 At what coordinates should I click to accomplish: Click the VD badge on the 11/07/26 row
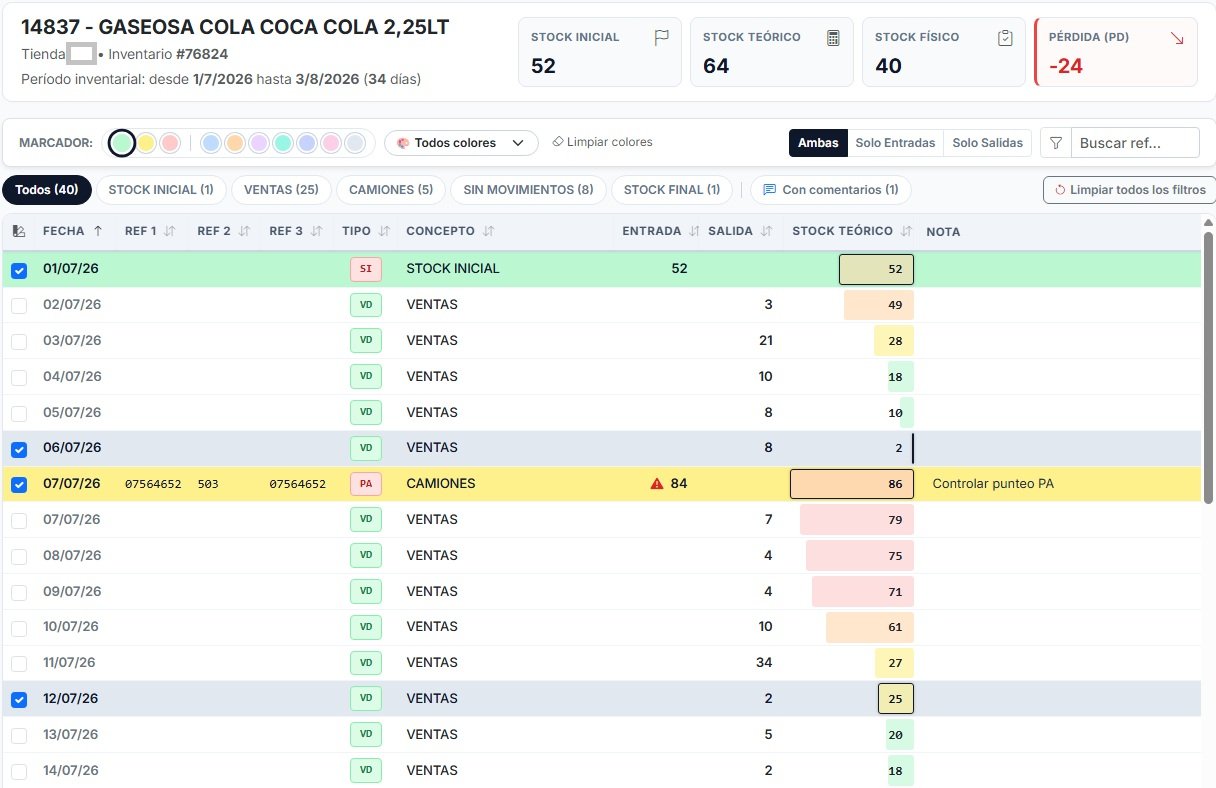click(366, 663)
